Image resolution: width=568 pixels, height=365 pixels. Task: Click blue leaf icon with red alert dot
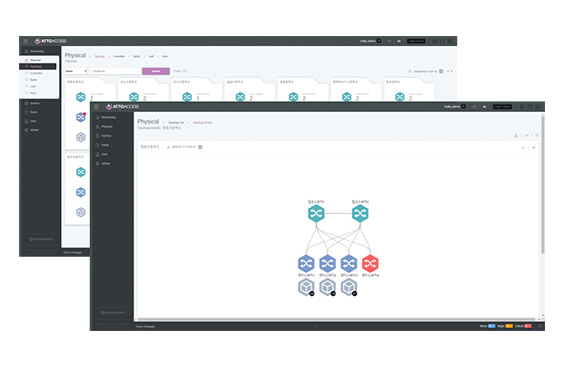pos(81,117)
